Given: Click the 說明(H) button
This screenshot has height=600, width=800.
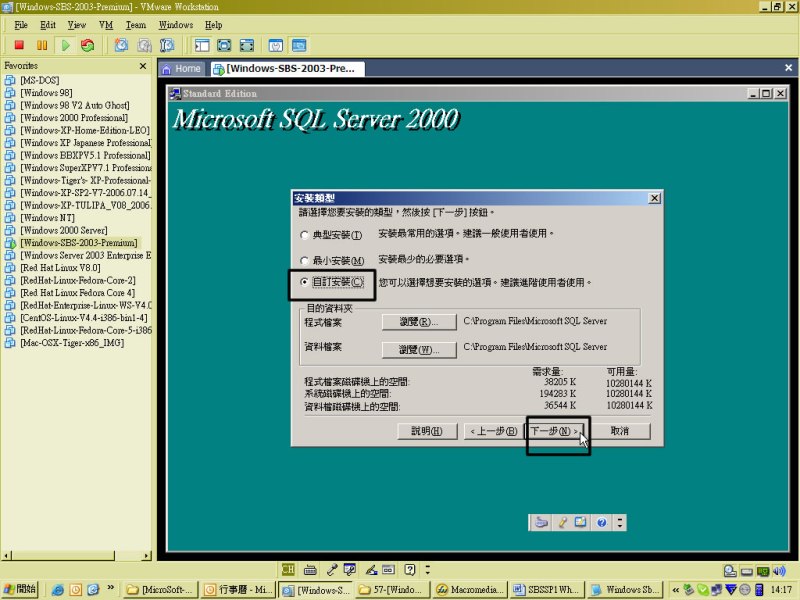Looking at the screenshot, I should [427, 431].
